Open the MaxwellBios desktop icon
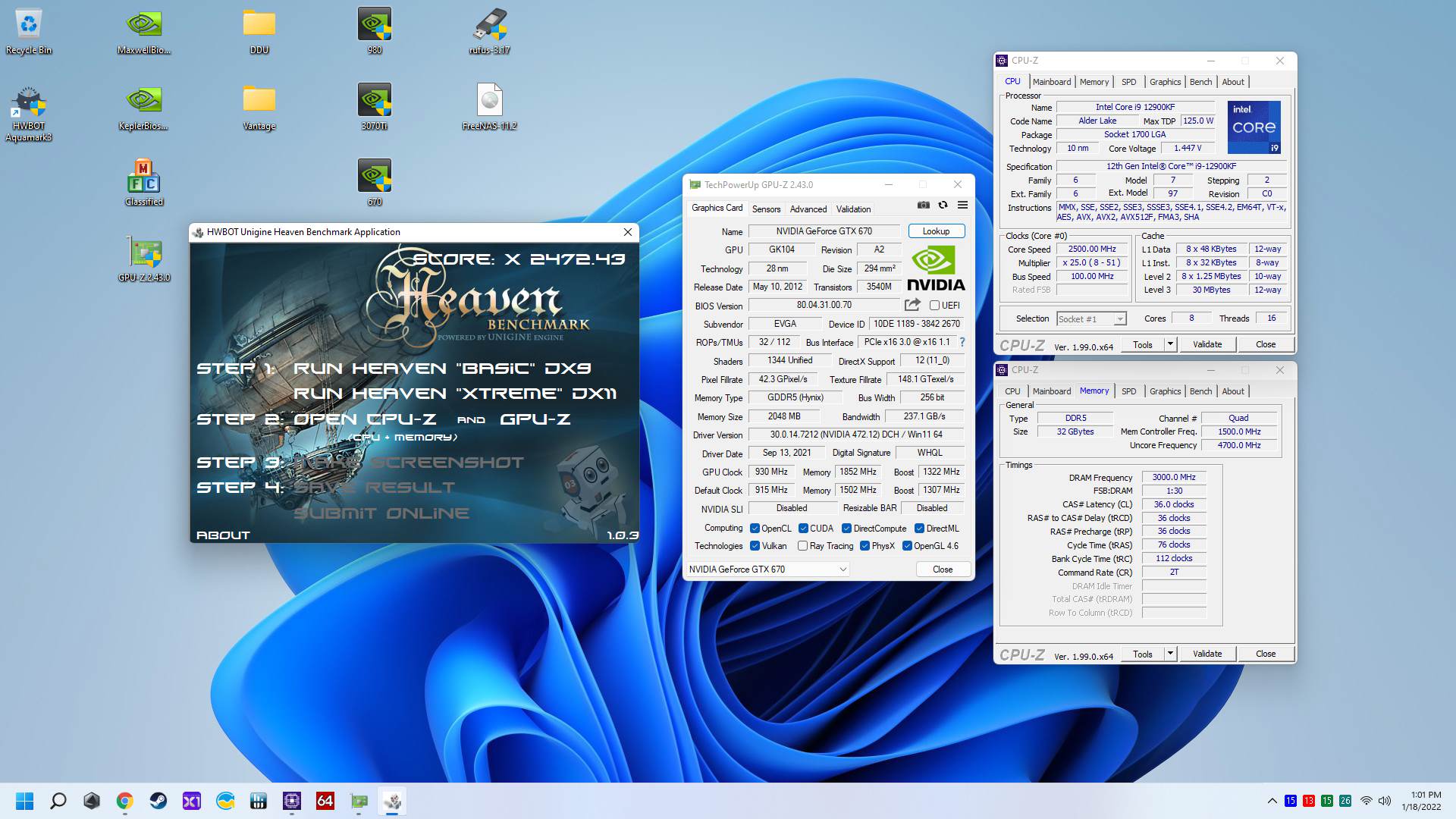This screenshot has width=1456, height=819. coord(144,32)
